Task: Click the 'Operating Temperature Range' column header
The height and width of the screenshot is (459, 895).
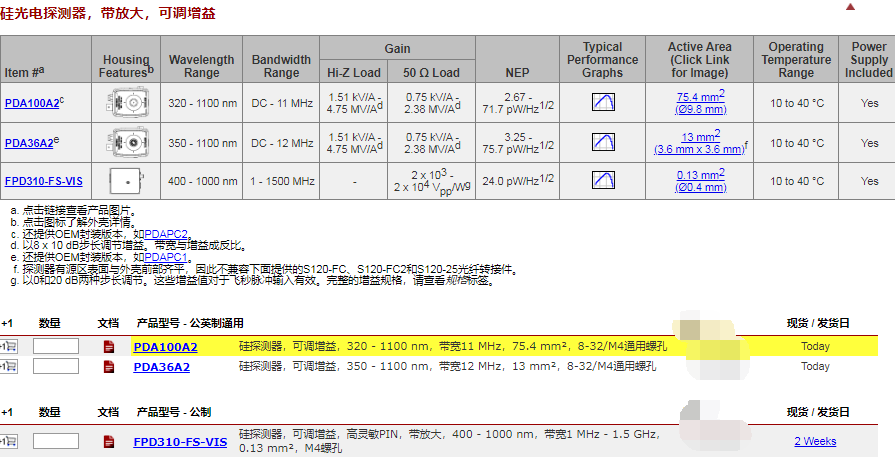Action: point(796,59)
